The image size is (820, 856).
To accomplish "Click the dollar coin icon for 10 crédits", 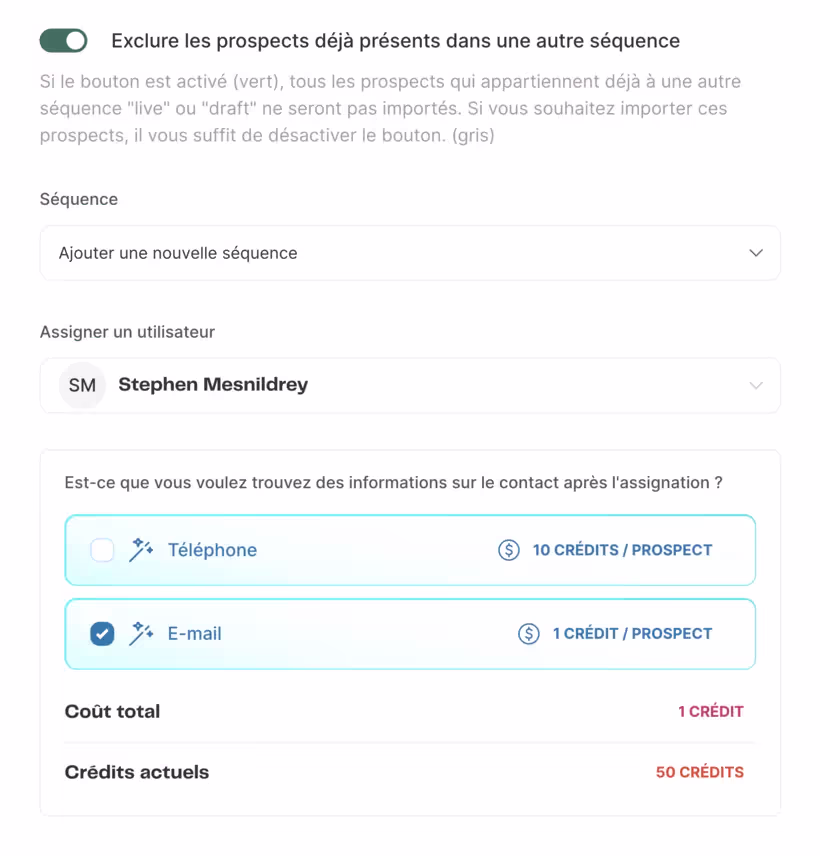I will click(509, 550).
